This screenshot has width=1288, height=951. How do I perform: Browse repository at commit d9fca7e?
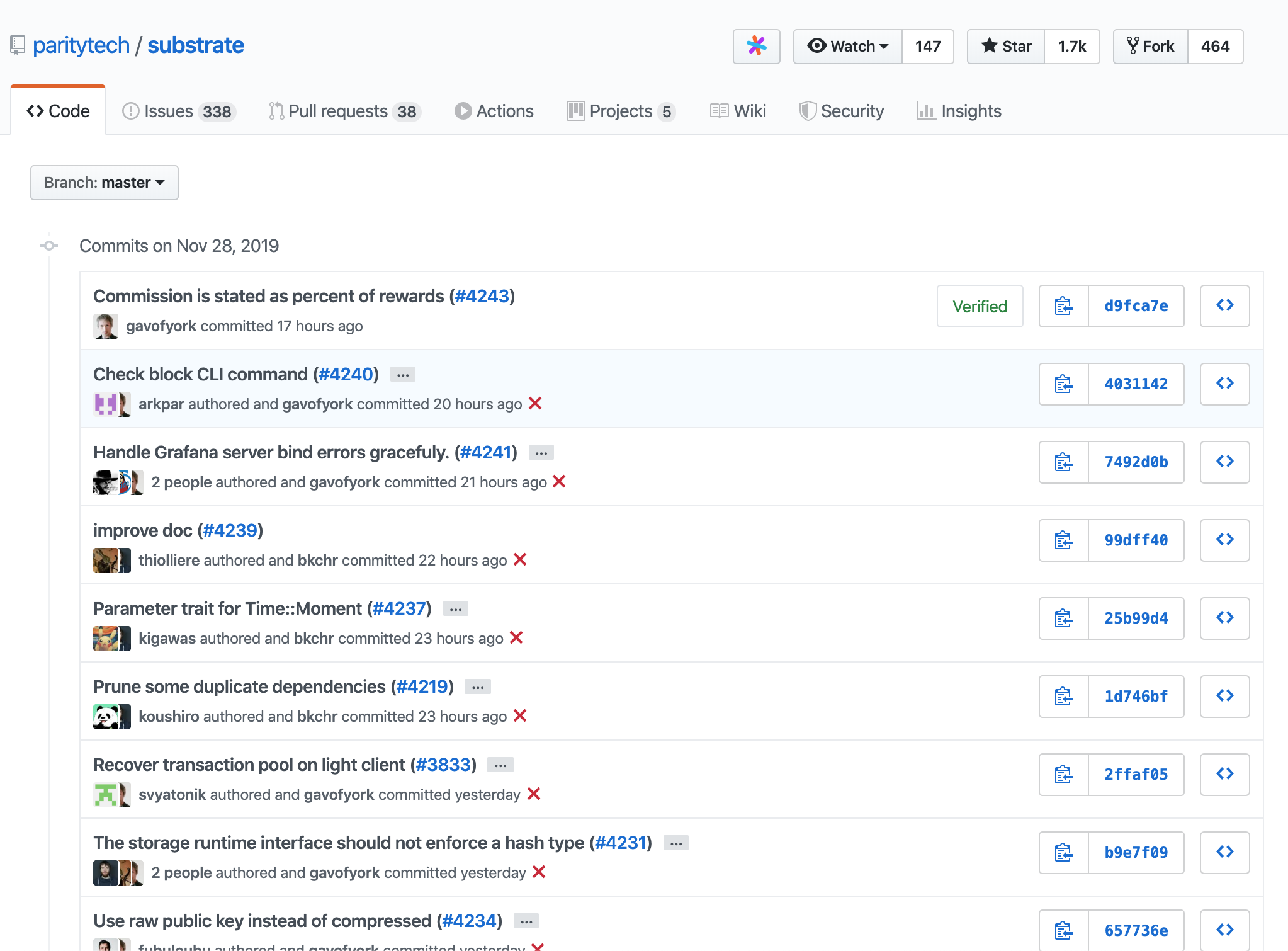coord(1224,306)
